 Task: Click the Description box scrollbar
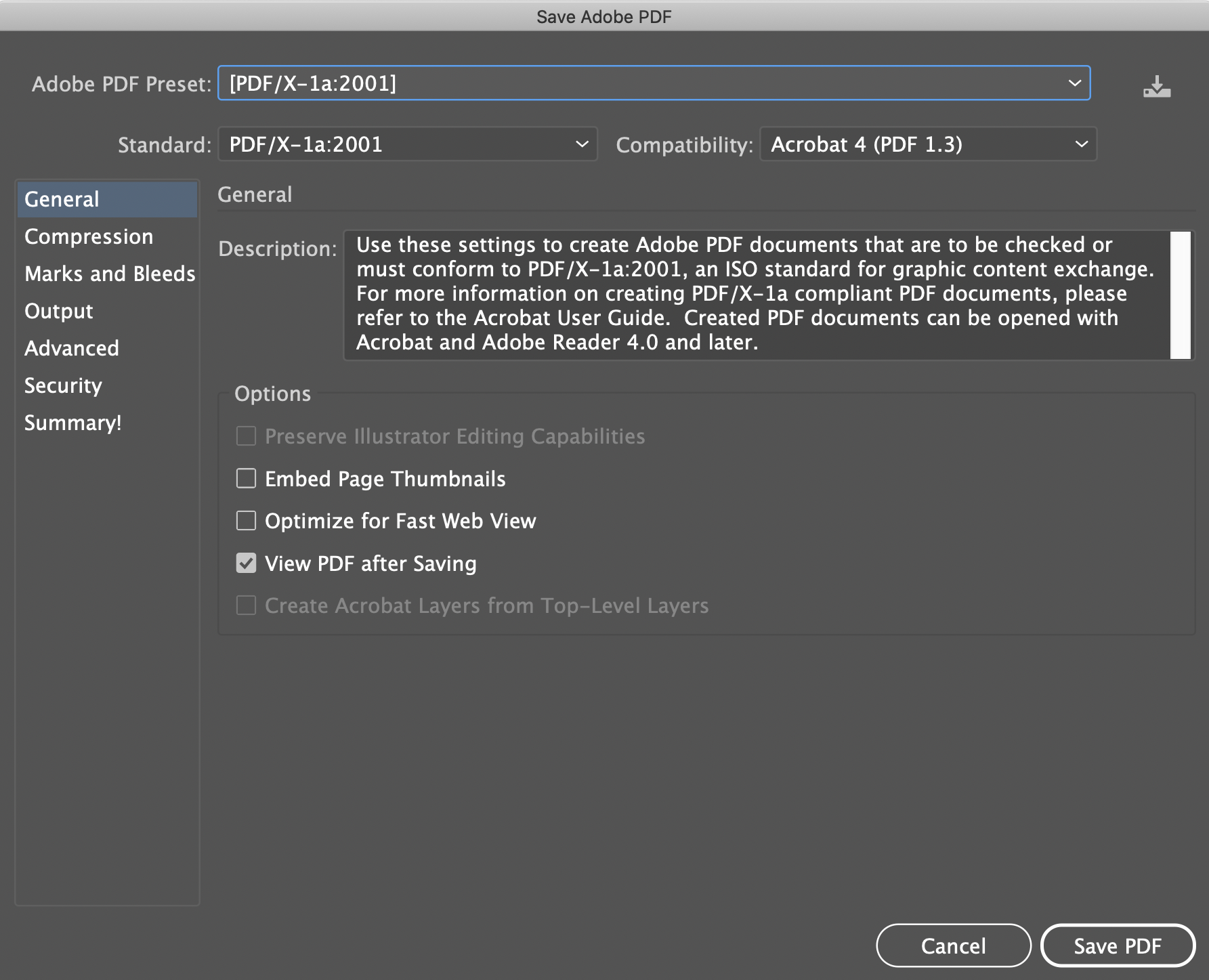click(x=1180, y=295)
